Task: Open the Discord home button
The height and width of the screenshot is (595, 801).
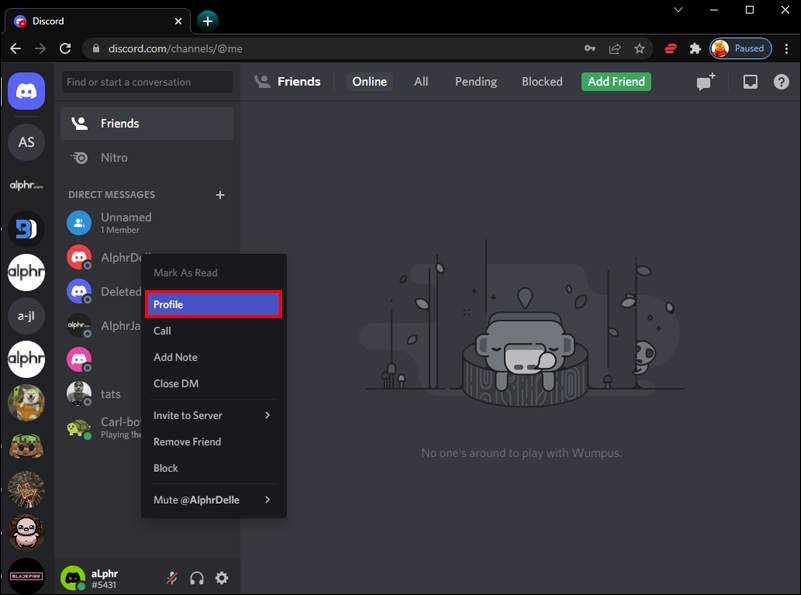Action: point(26,91)
